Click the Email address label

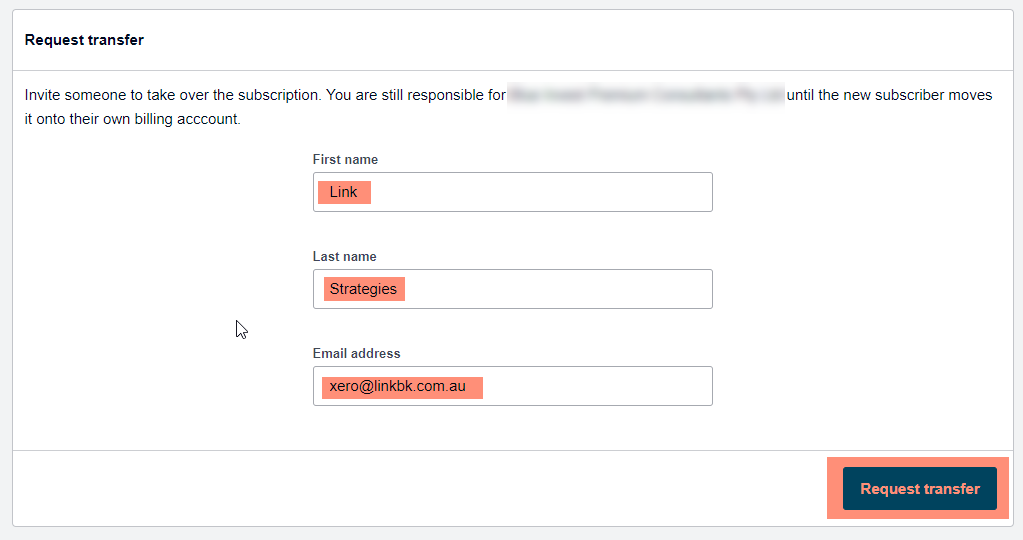point(356,353)
